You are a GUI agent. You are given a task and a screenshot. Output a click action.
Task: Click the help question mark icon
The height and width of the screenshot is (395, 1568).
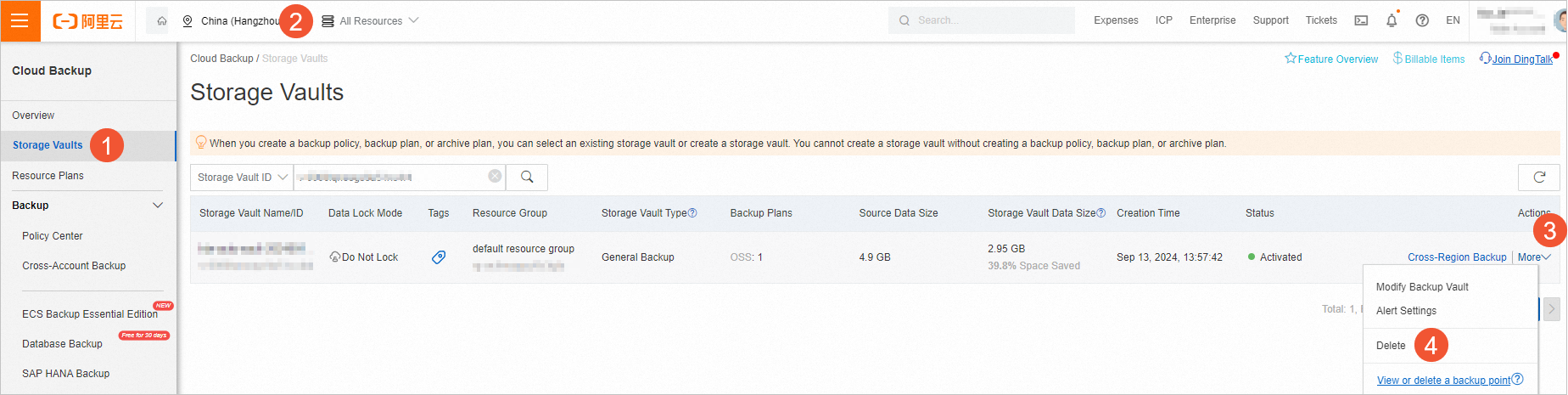(x=1422, y=20)
